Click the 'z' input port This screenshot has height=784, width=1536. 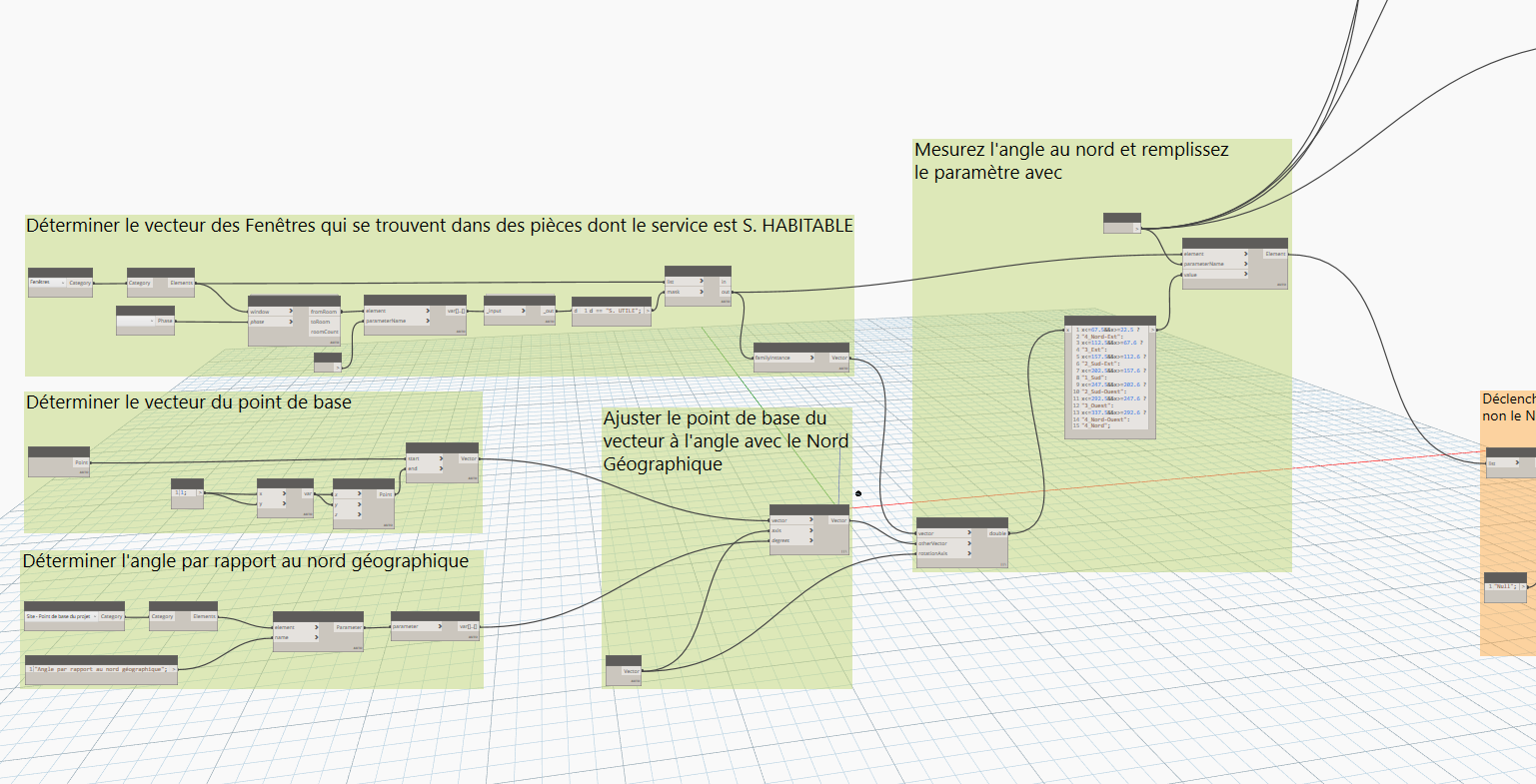coord(350,514)
